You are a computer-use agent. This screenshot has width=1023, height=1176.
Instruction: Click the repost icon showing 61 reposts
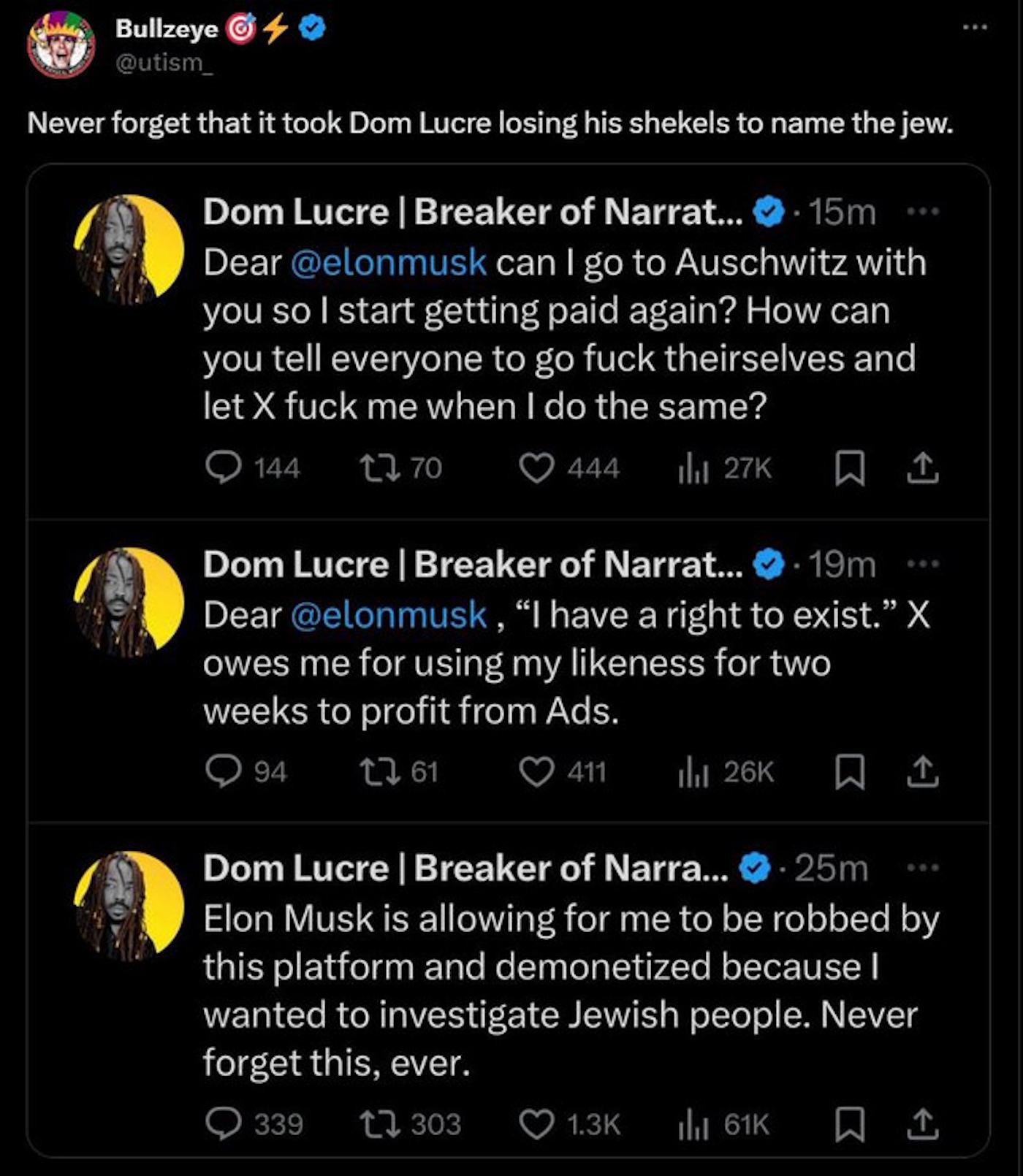pyautogui.click(x=380, y=771)
